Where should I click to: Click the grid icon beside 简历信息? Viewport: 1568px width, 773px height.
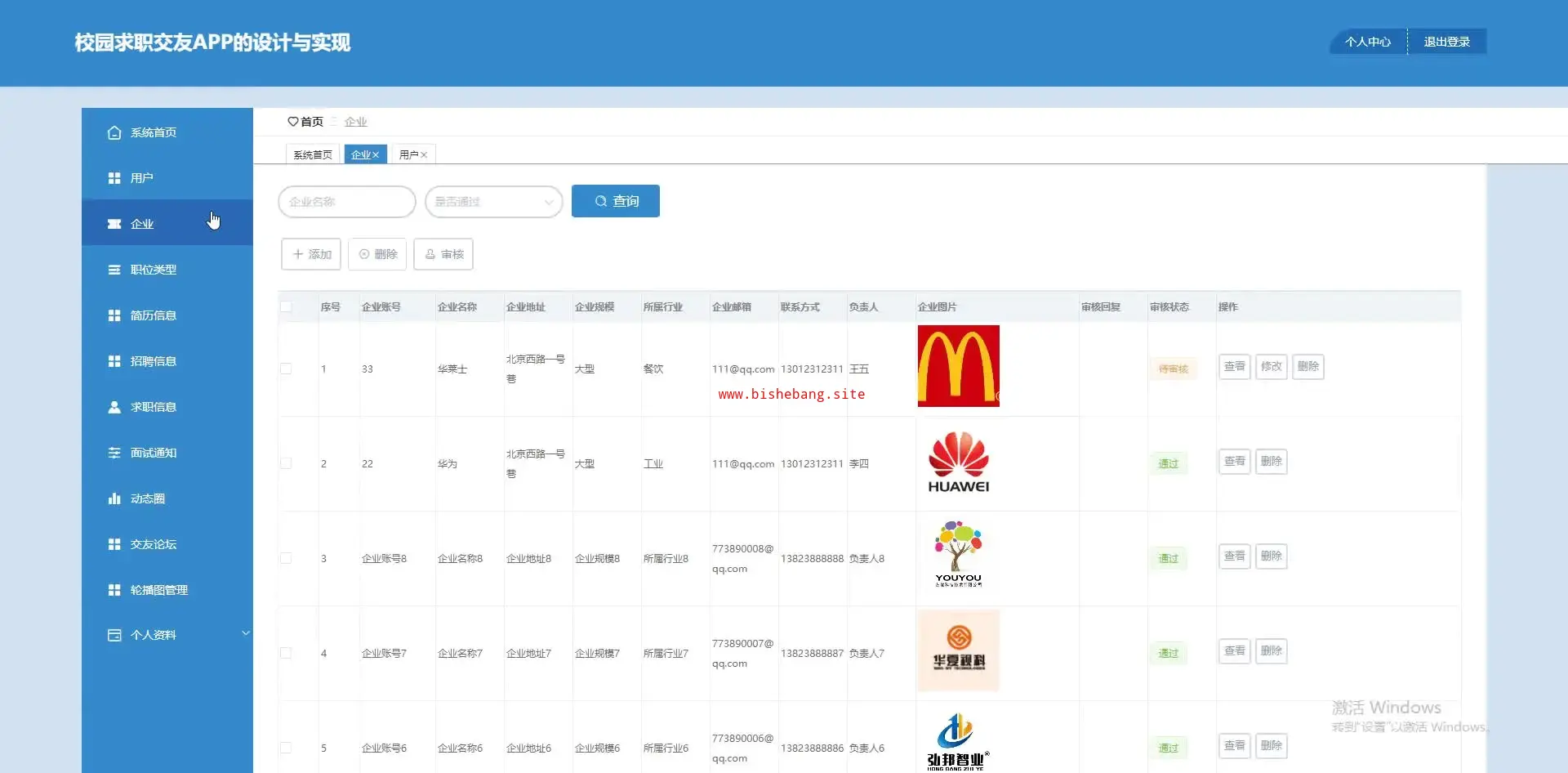(114, 315)
